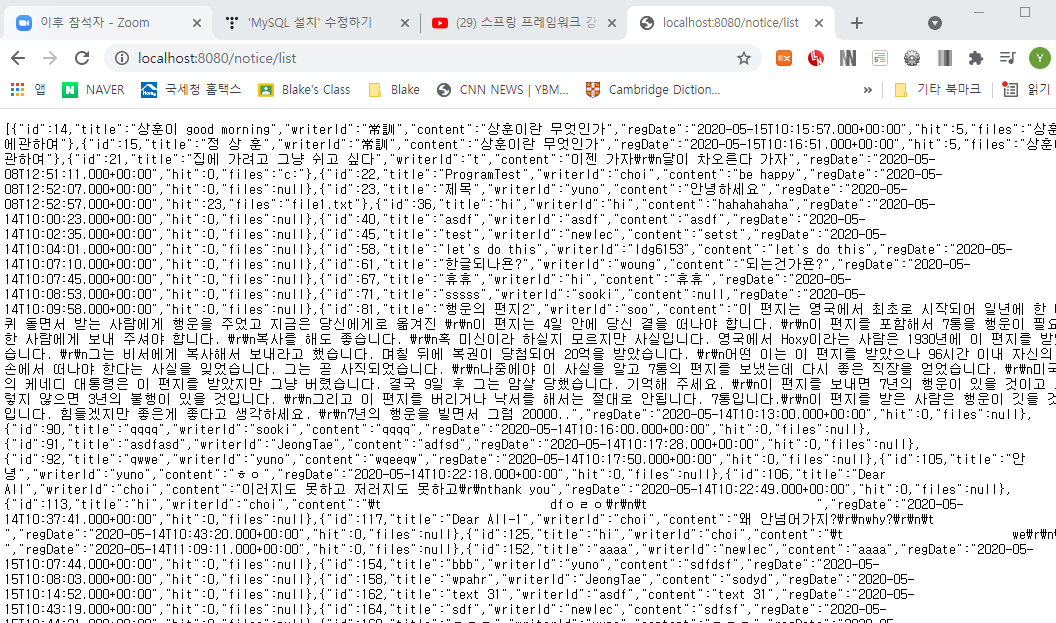The image size is (1056, 623).
Task: Switch to the 'MySQL 설치' 수정하기 tab
Action: click(317, 23)
